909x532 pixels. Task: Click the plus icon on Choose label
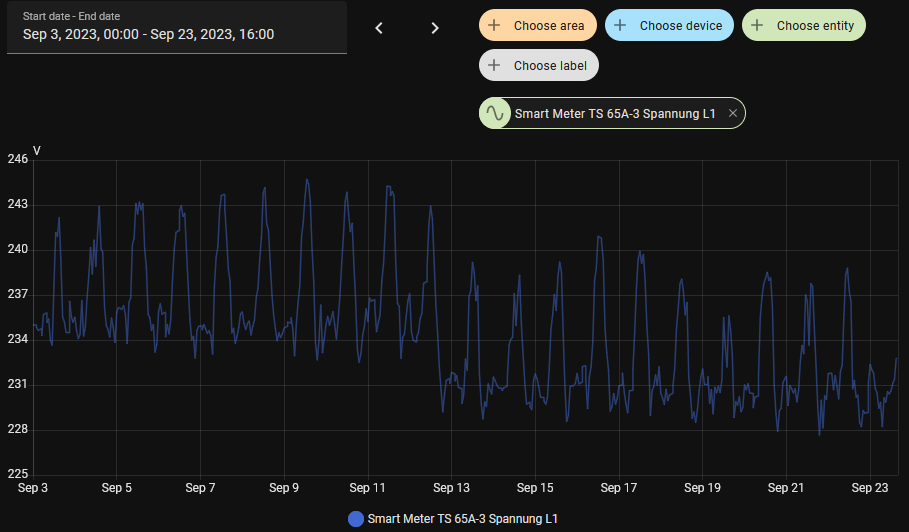click(494, 65)
